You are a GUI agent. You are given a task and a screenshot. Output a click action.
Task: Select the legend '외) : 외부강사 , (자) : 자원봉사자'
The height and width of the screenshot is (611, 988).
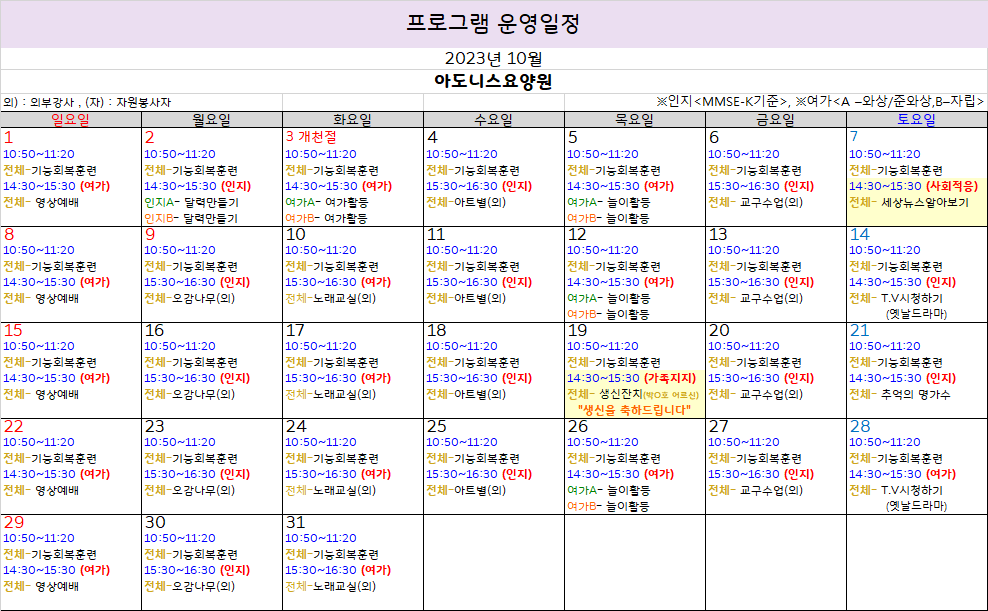pos(87,102)
